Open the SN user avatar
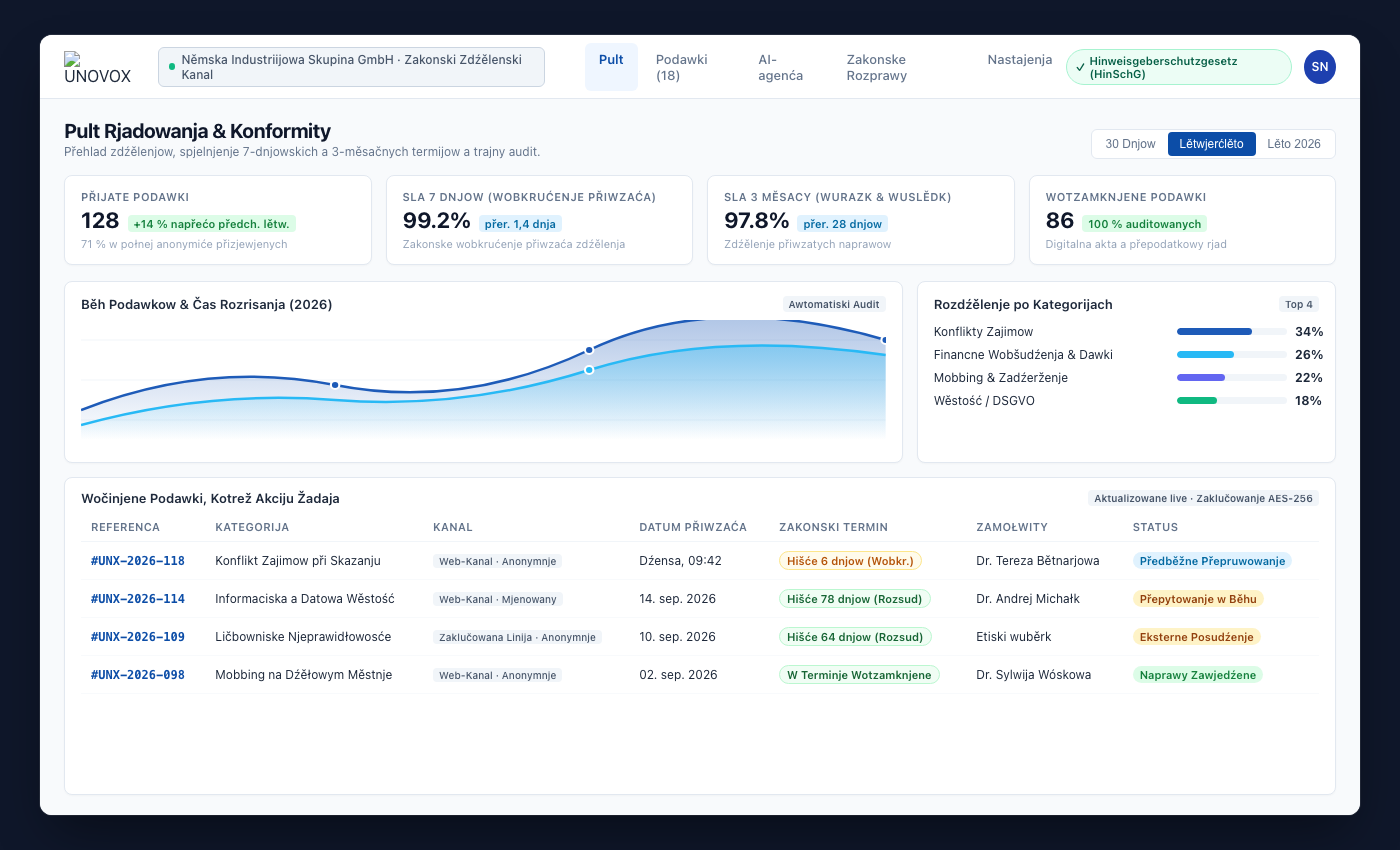 [x=1320, y=67]
